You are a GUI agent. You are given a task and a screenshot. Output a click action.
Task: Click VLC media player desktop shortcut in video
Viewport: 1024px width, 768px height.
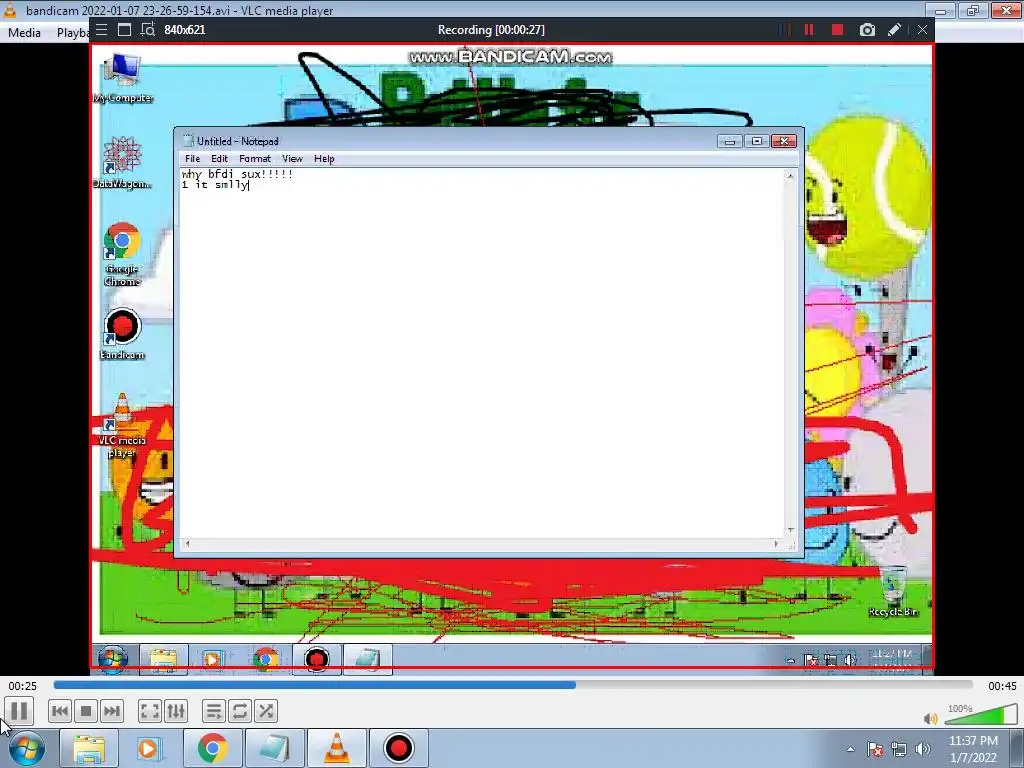click(x=122, y=424)
